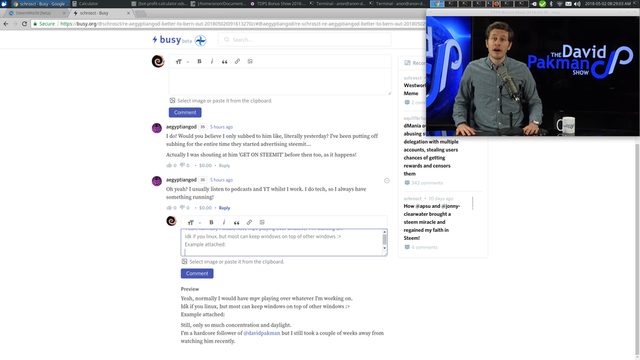Click Reply under 'Oh yeah?' comment
Screen dimensions: 640x360
point(224,208)
